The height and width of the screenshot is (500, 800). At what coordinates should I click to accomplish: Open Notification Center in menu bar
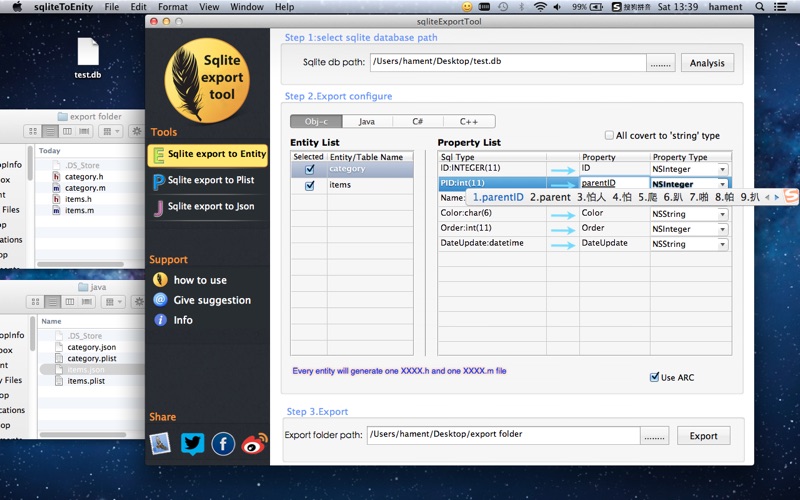click(x=780, y=7)
